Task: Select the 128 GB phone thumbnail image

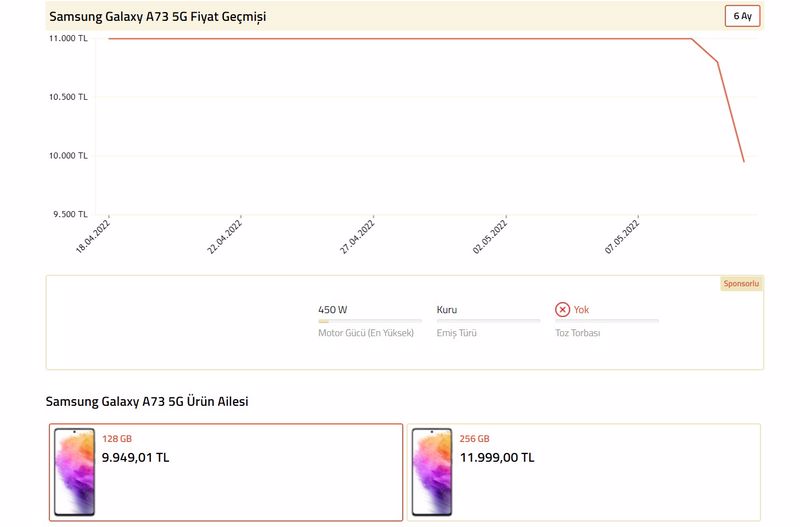Action: 74,472
